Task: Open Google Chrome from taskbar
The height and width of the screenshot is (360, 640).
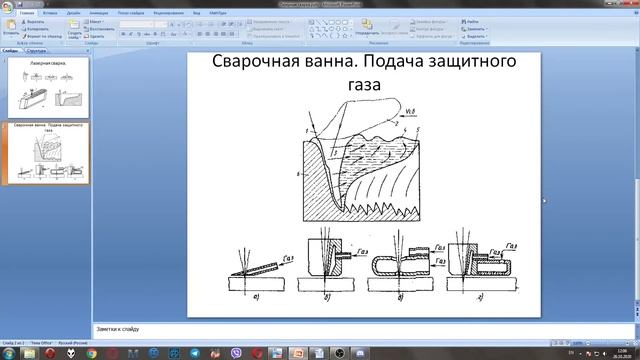Action: tap(91, 353)
